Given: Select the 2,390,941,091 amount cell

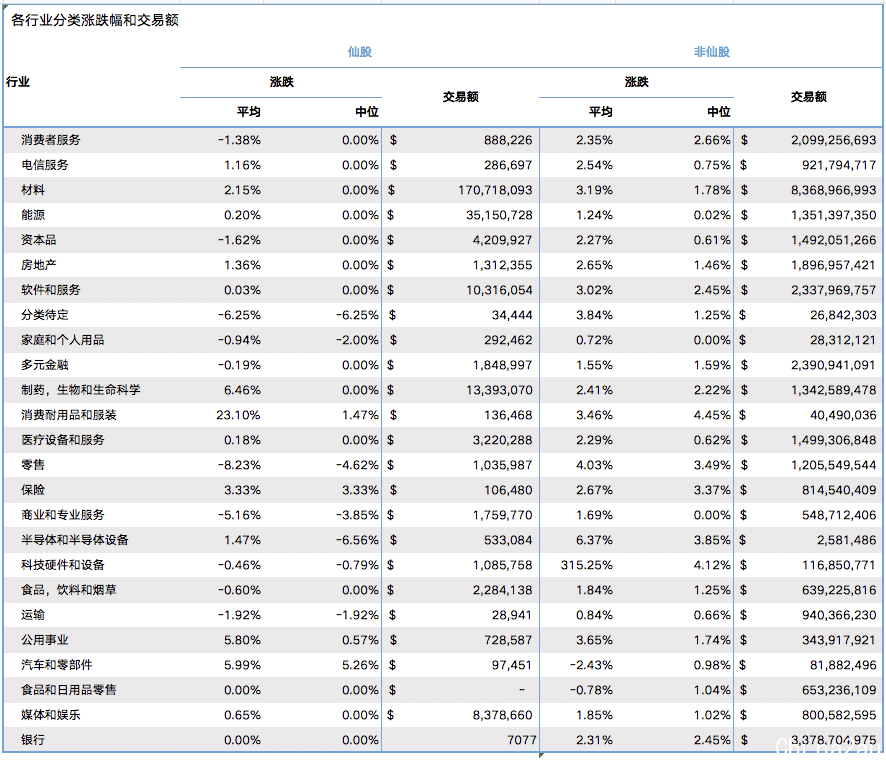Looking at the screenshot, I should point(833,365).
